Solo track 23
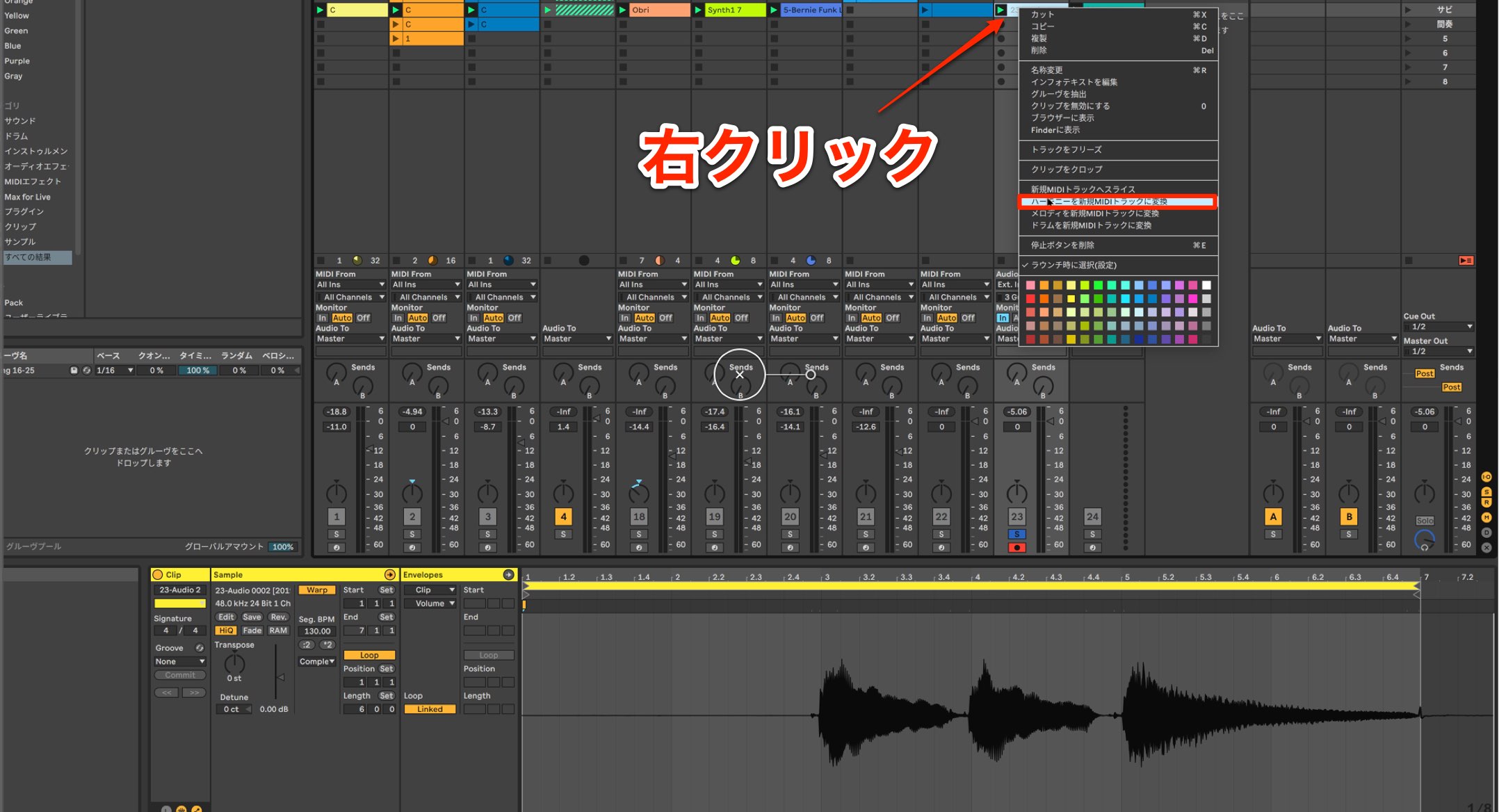The width and height of the screenshot is (1499, 812). point(1016,534)
